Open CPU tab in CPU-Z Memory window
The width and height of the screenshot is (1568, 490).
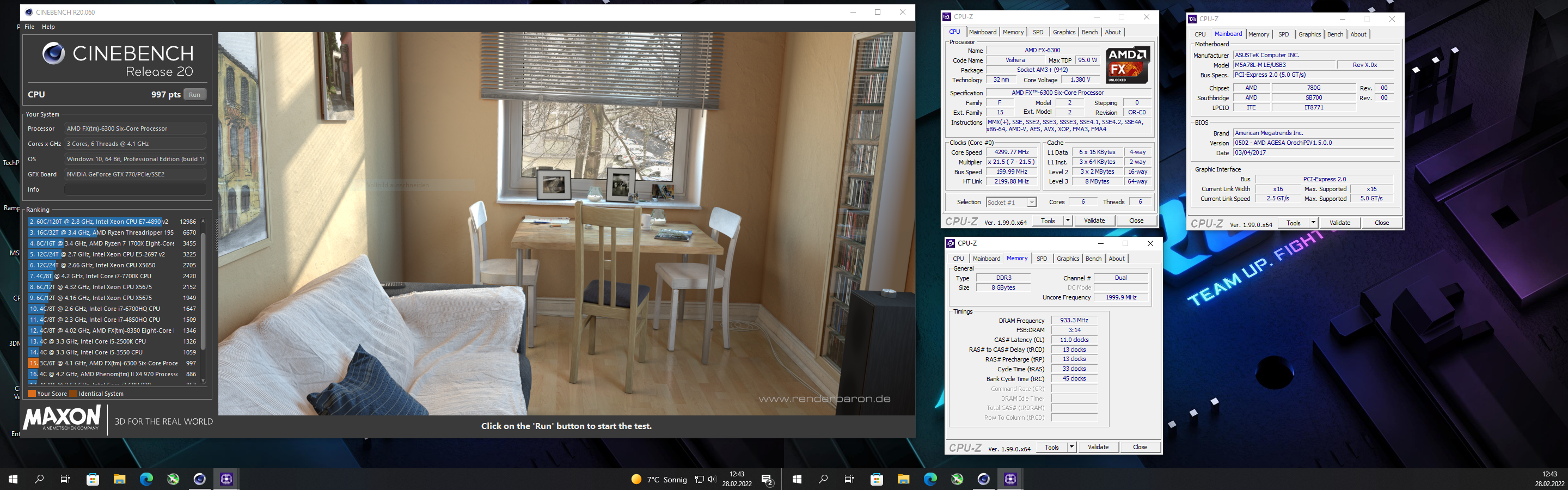958,259
